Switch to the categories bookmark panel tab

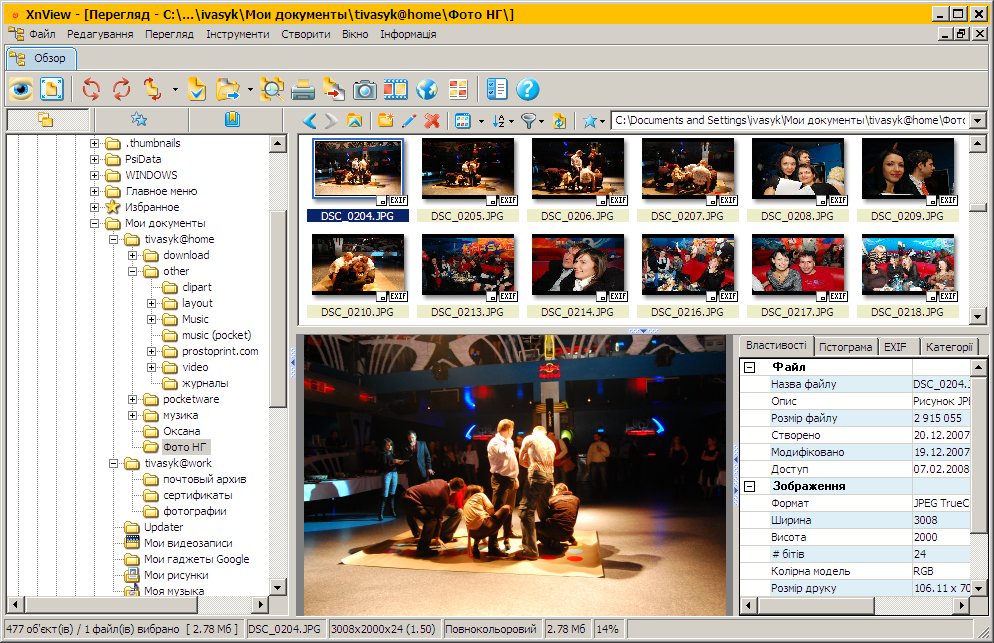click(232, 120)
